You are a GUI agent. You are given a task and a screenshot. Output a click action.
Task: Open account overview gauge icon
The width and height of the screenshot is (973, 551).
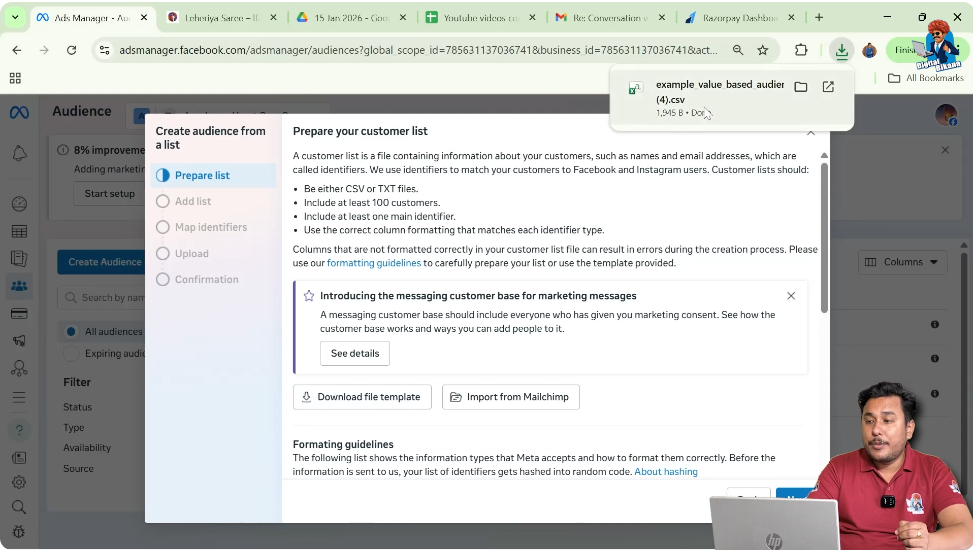coord(19,204)
